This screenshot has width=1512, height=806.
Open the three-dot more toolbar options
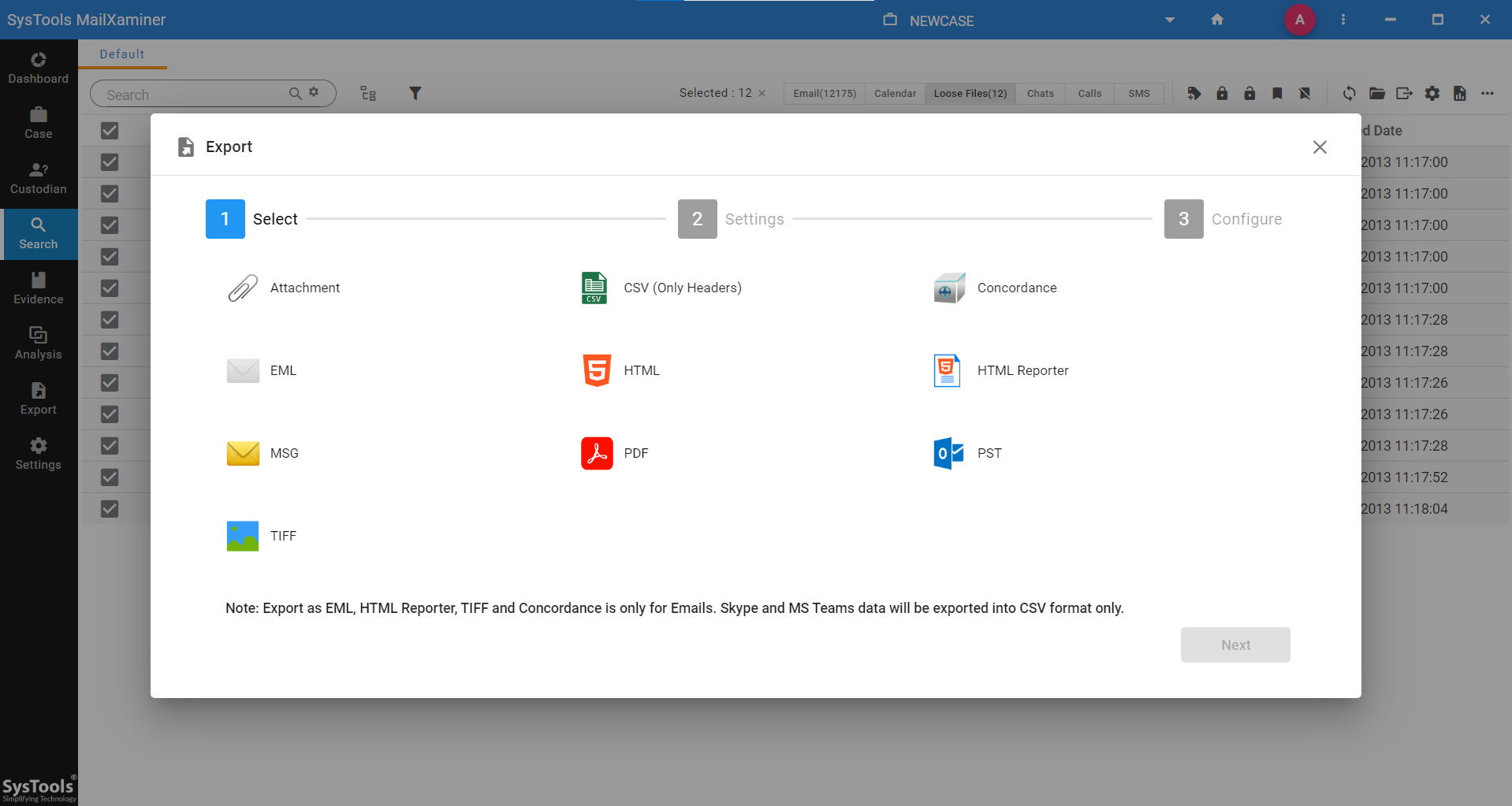(1488, 94)
